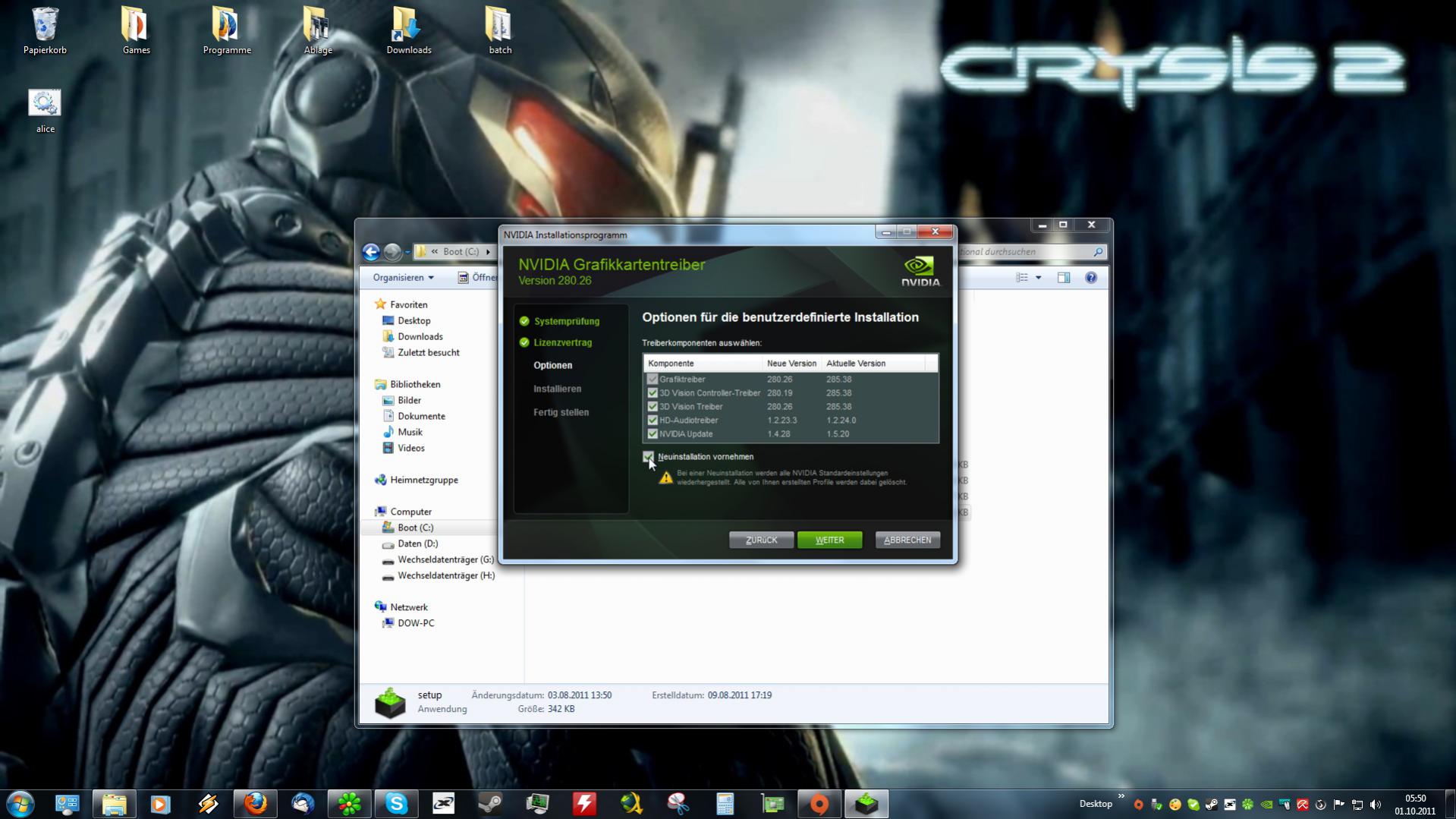Image resolution: width=1456 pixels, height=819 pixels.
Task: Launch Steam from the taskbar
Action: [x=490, y=803]
